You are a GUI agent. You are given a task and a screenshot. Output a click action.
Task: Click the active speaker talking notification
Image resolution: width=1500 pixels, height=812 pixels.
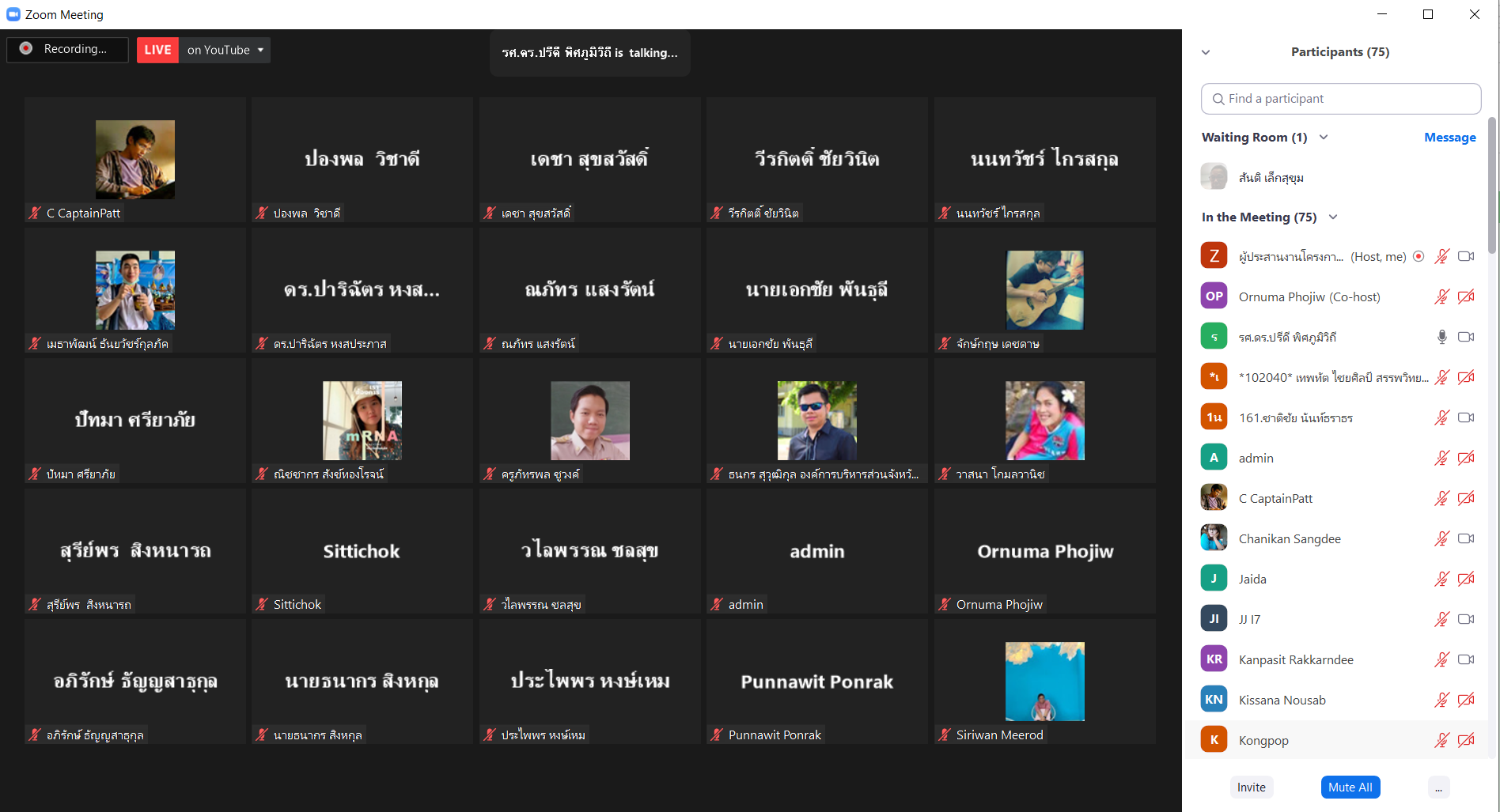pos(590,53)
